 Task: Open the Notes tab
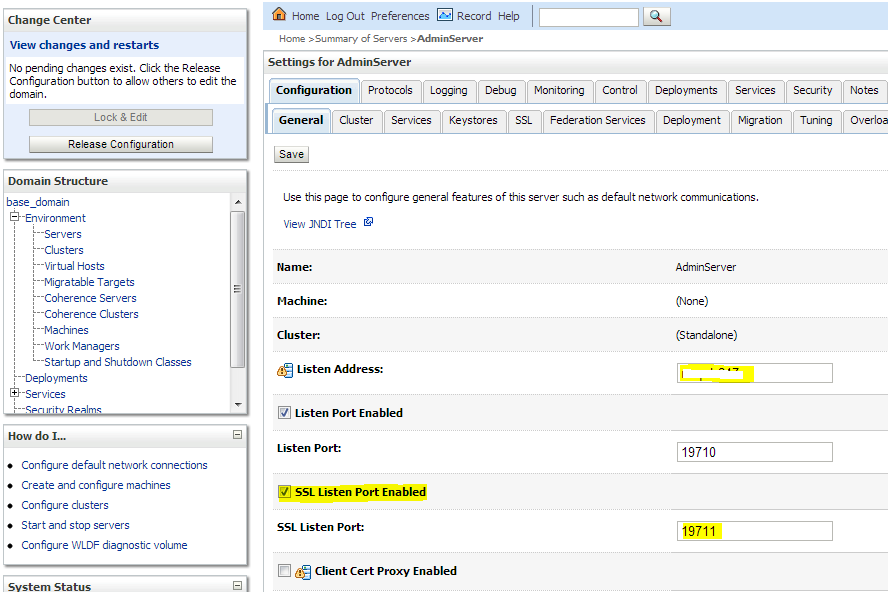click(x=864, y=90)
